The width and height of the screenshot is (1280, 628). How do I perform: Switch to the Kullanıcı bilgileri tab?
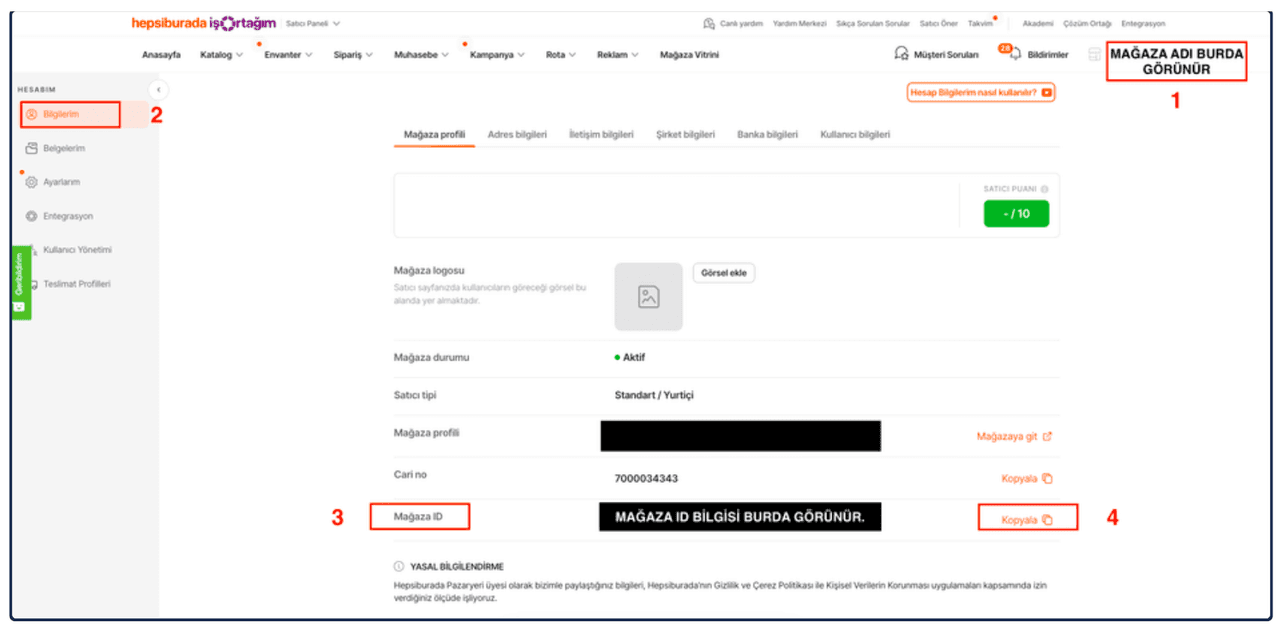click(x=855, y=135)
